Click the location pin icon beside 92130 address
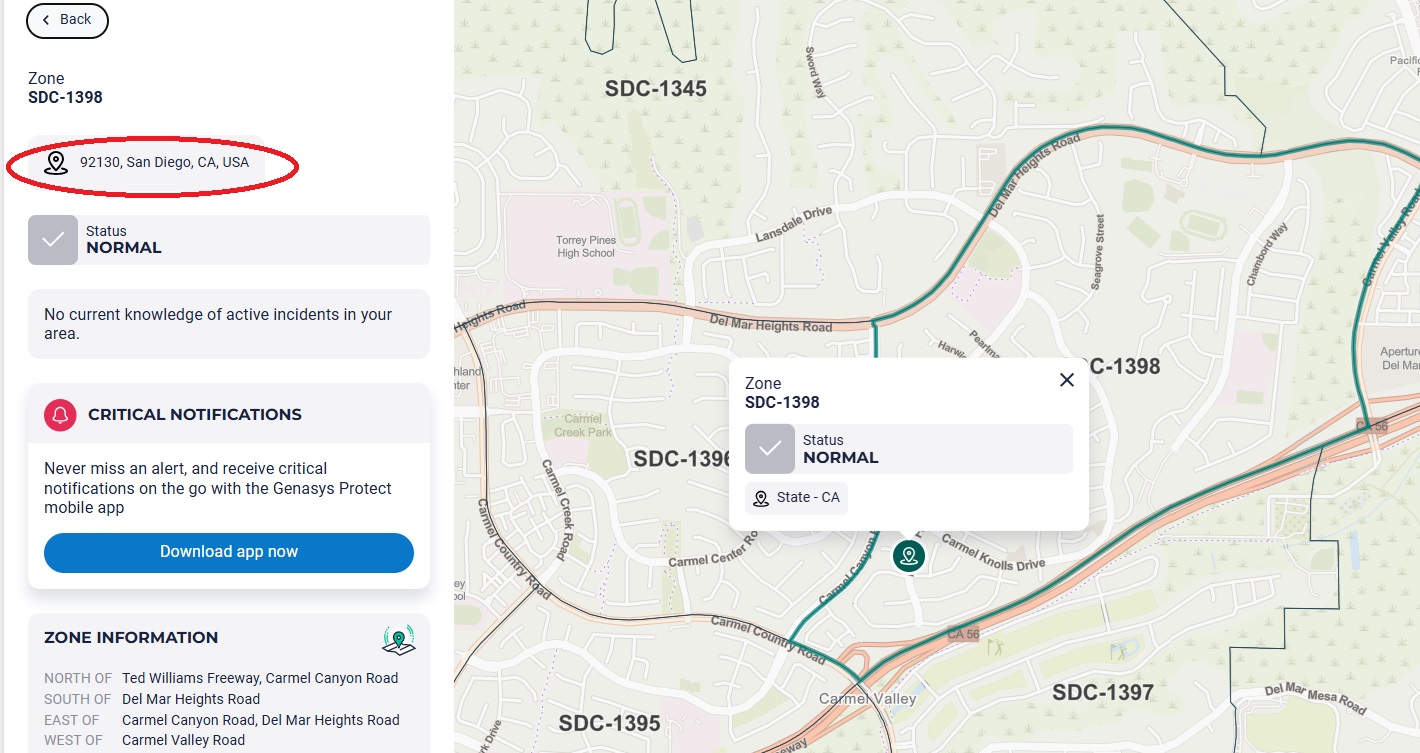This screenshot has height=753, width=1420. click(56, 163)
